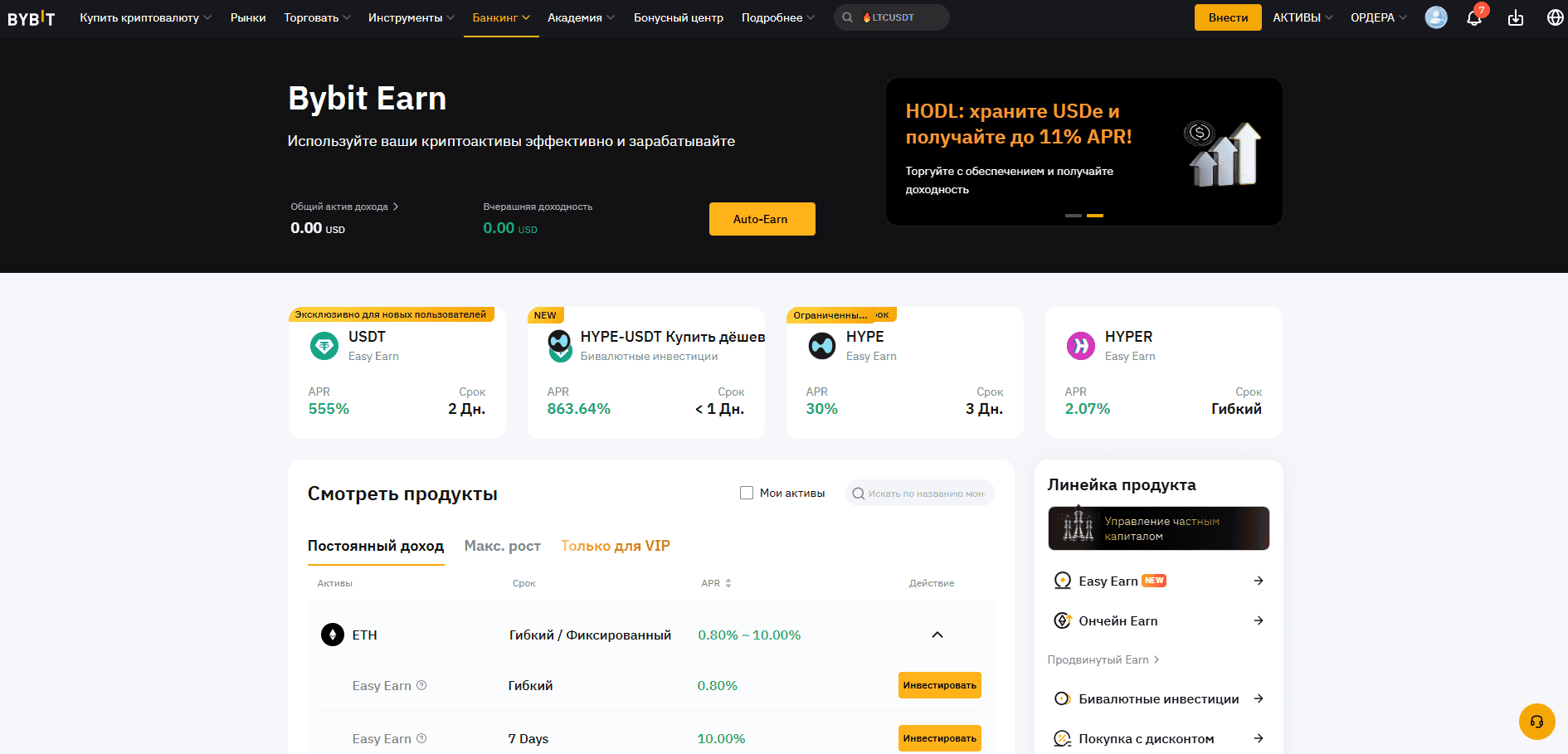Click the Покупка с дисконтом icon
Viewport: 1568px width, 754px height.
point(1062,738)
